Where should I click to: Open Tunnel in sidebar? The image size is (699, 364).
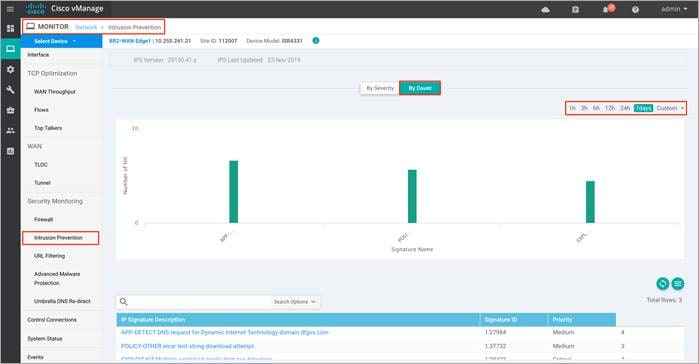(x=42, y=183)
